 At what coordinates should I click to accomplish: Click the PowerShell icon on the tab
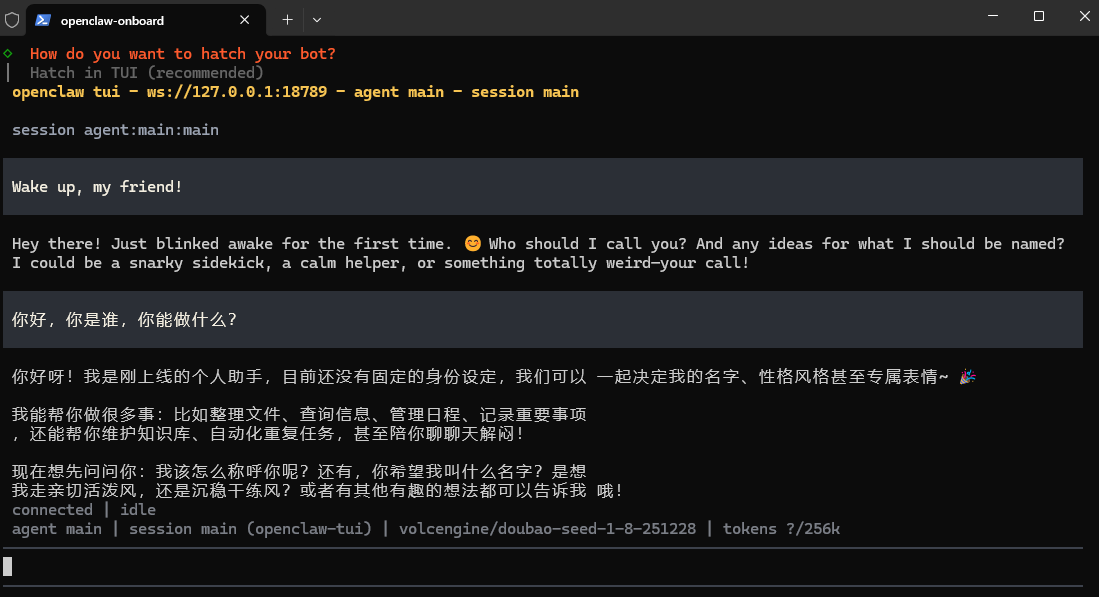tap(44, 20)
